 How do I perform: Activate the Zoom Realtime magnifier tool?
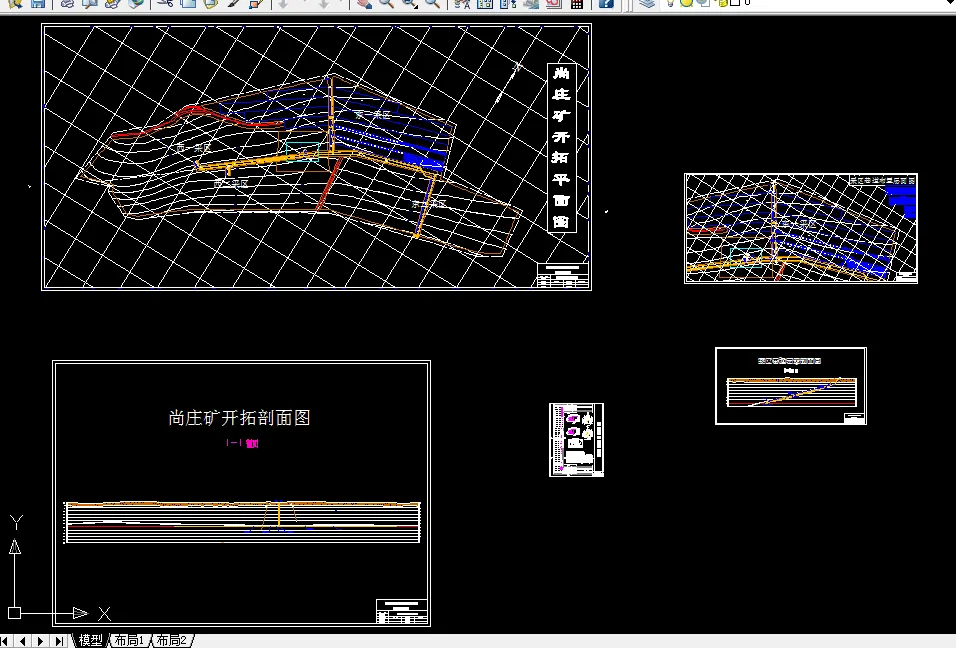pos(385,5)
